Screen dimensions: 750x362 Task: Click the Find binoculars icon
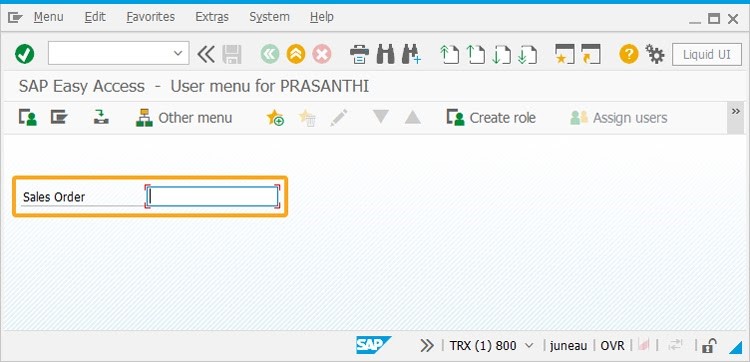[386, 54]
